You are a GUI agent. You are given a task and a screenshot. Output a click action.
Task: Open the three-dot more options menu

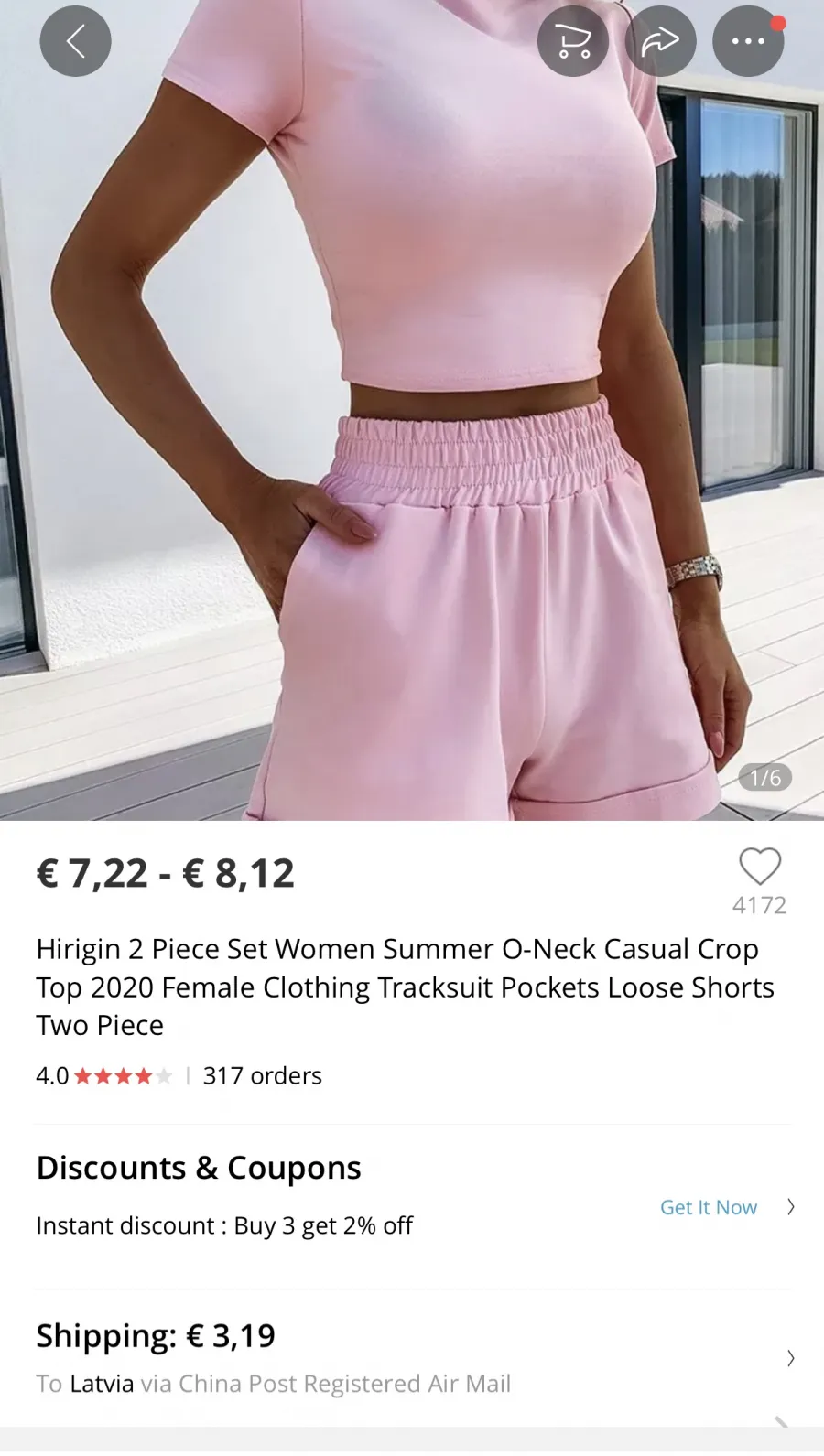748,41
